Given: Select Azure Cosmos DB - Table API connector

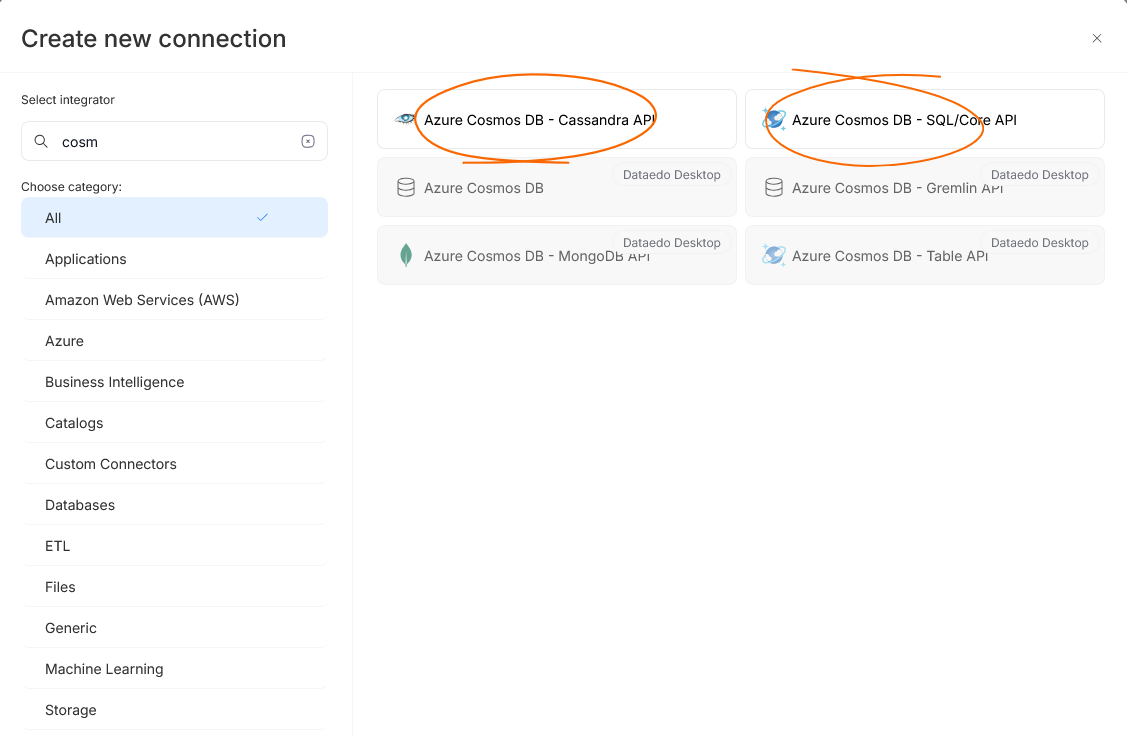Looking at the screenshot, I should pyautogui.click(x=925, y=255).
